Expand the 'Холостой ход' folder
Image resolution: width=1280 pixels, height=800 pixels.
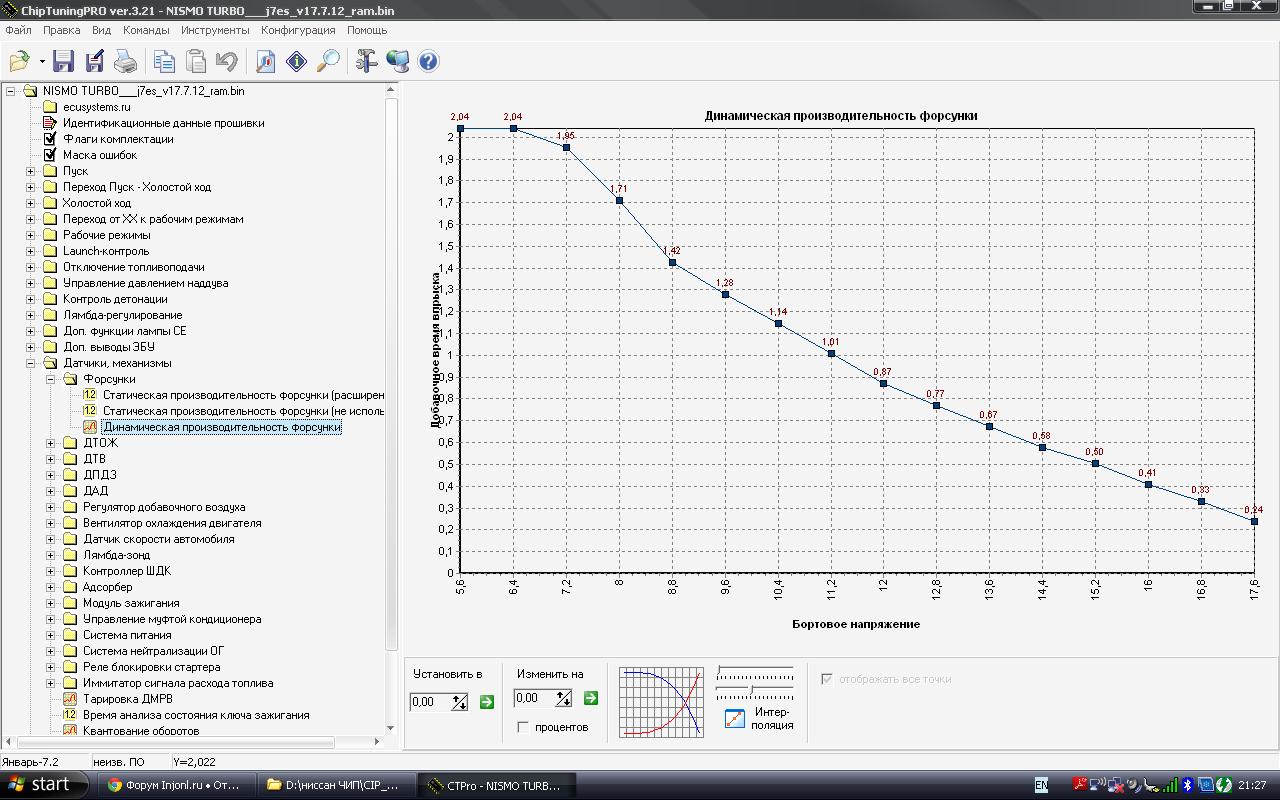(x=30, y=203)
